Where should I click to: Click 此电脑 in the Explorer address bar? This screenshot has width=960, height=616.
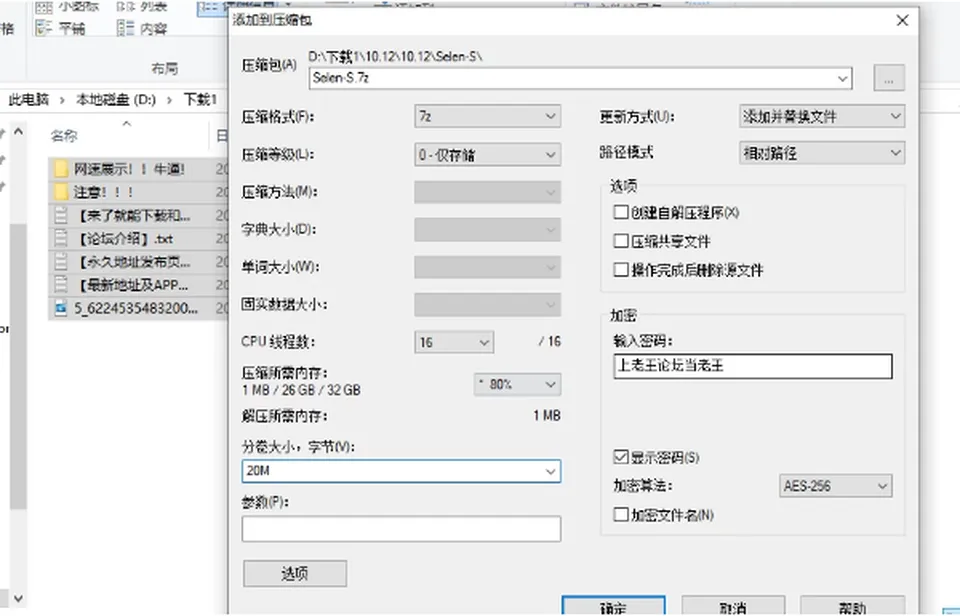pyautogui.click(x=29, y=99)
